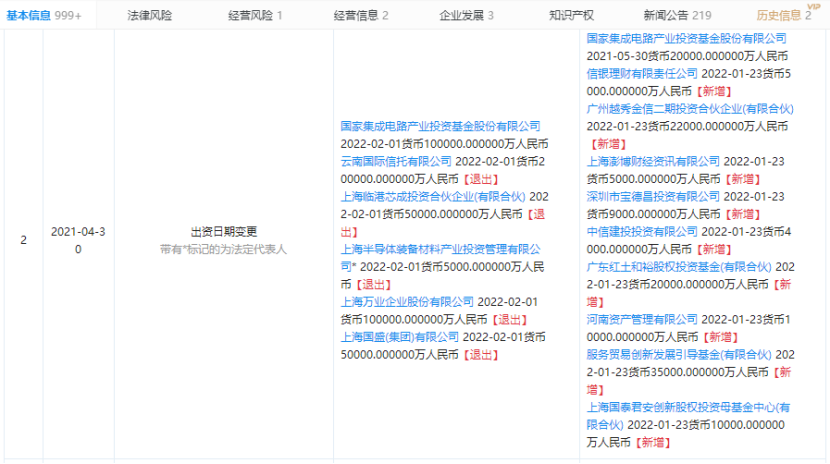The image size is (830, 464).
Task: Select row number 2 cell
Action: [x=23, y=240]
